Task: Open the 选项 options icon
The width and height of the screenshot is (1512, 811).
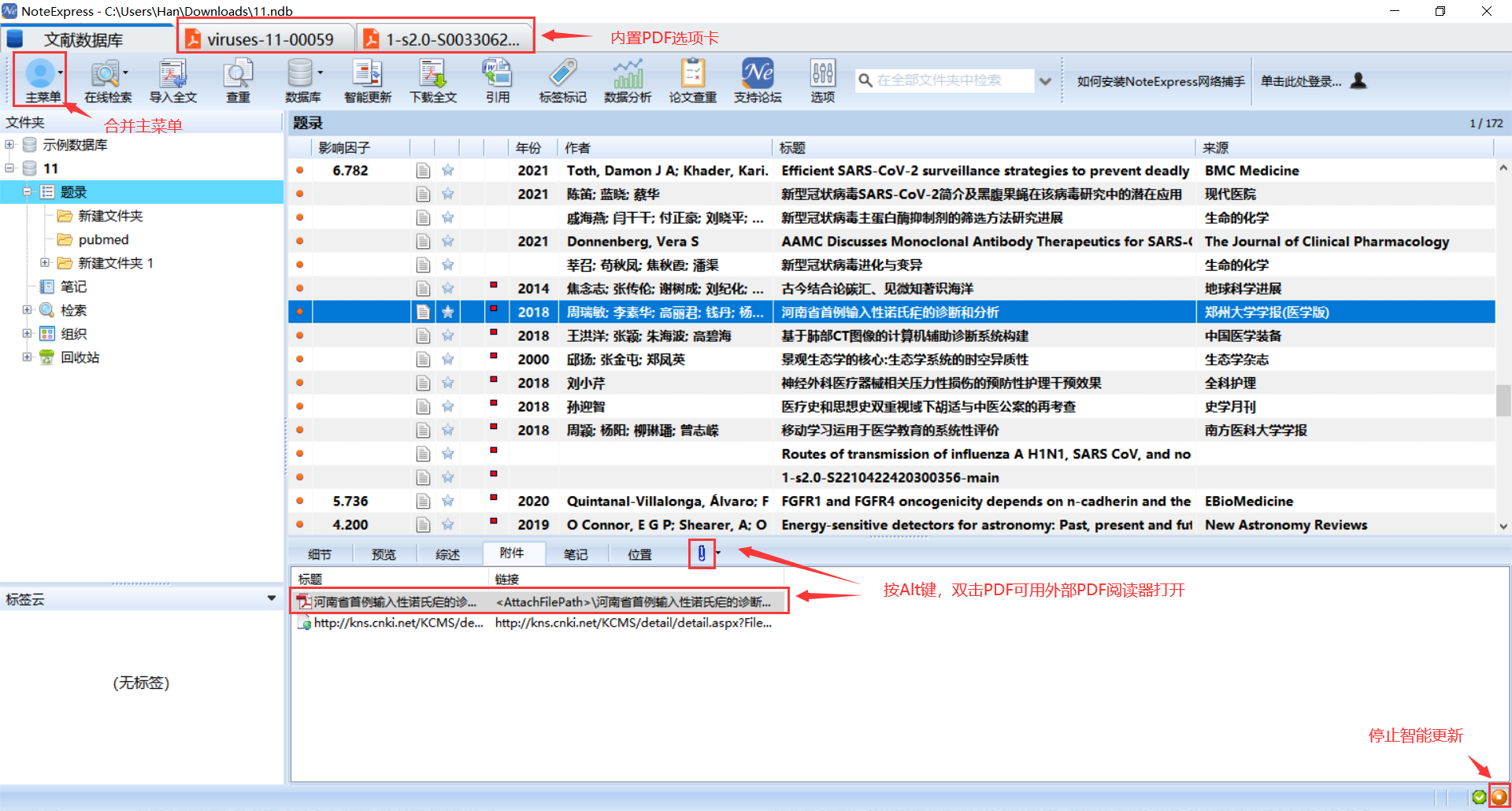Action: [x=823, y=73]
